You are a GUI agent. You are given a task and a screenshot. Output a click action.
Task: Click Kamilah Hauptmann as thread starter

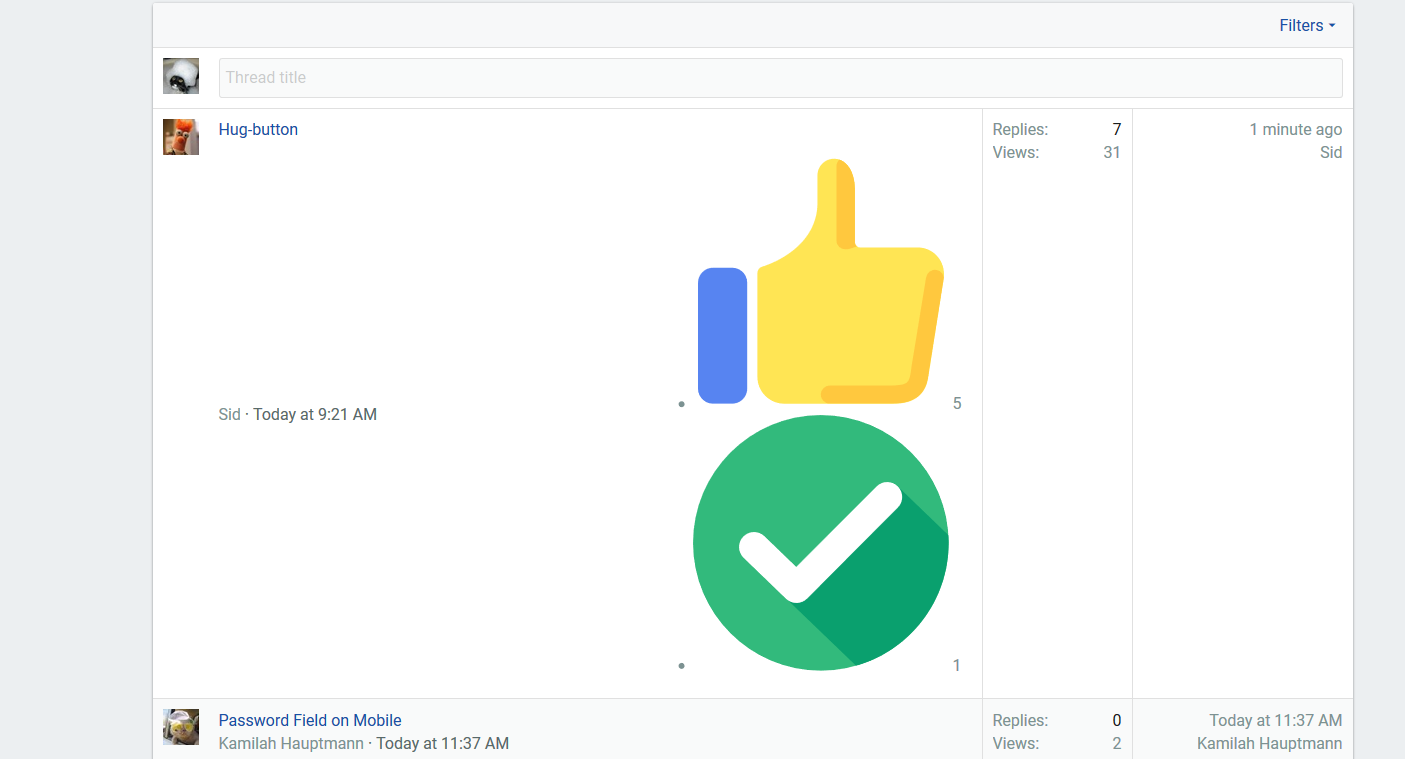291,743
